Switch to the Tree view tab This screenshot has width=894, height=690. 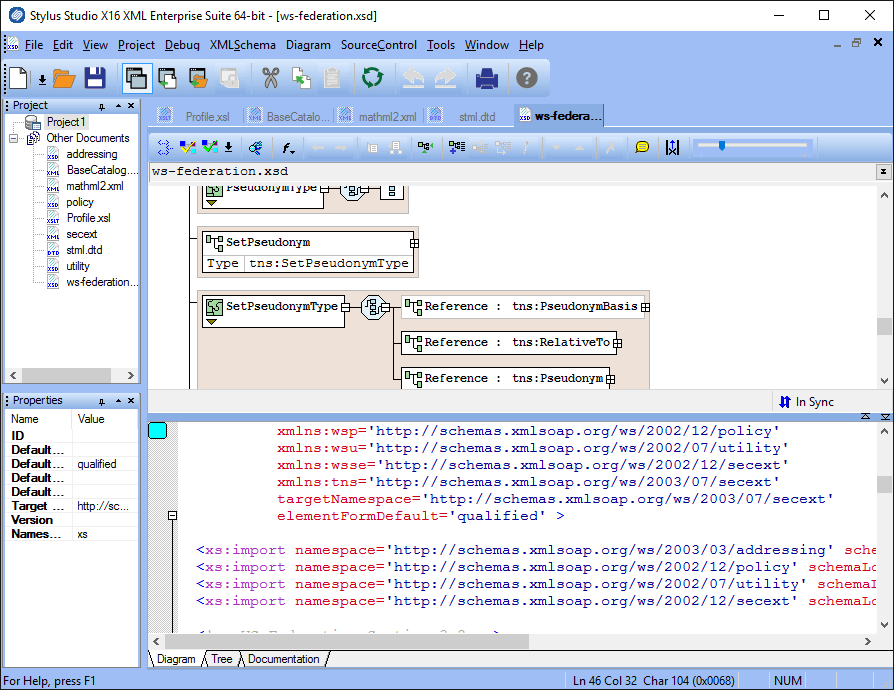point(220,659)
